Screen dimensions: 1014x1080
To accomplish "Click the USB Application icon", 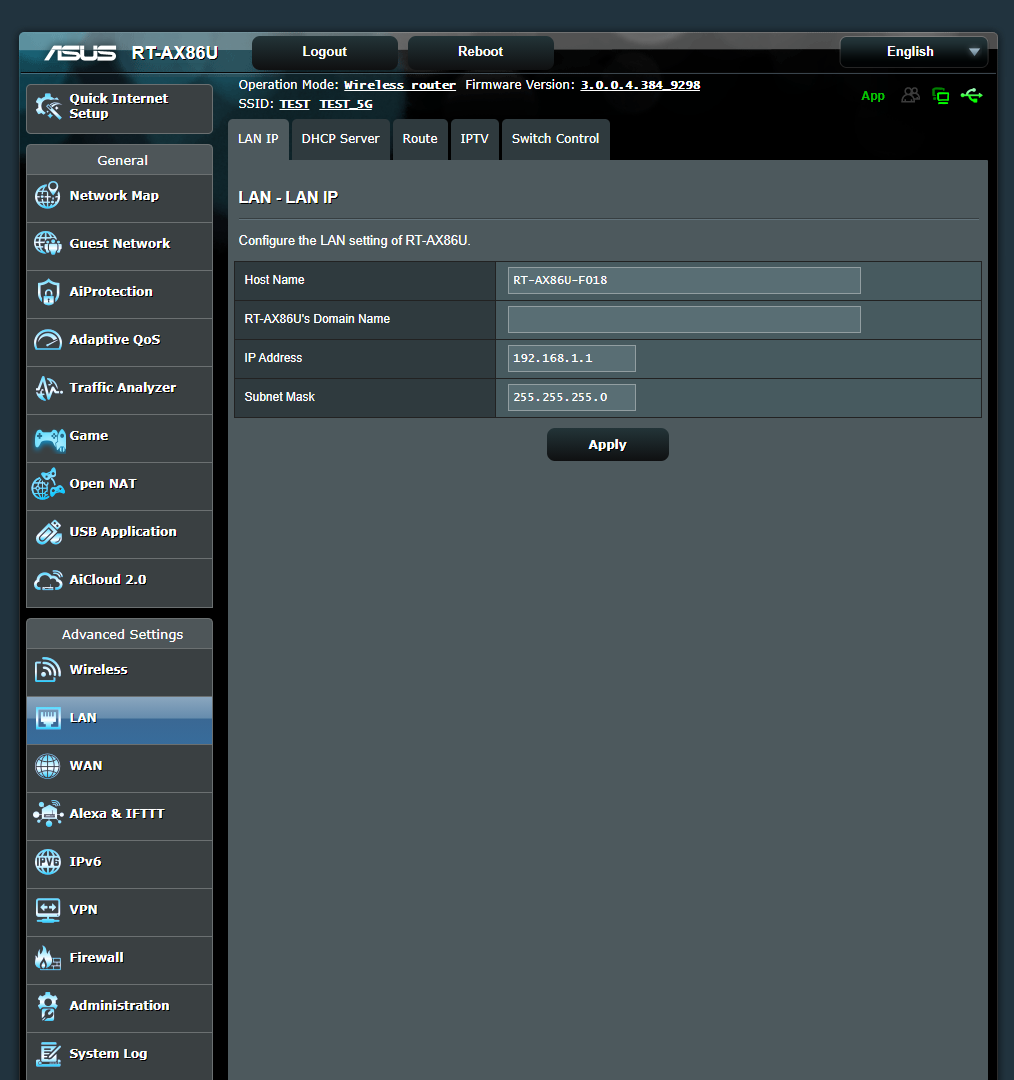I will pos(48,532).
